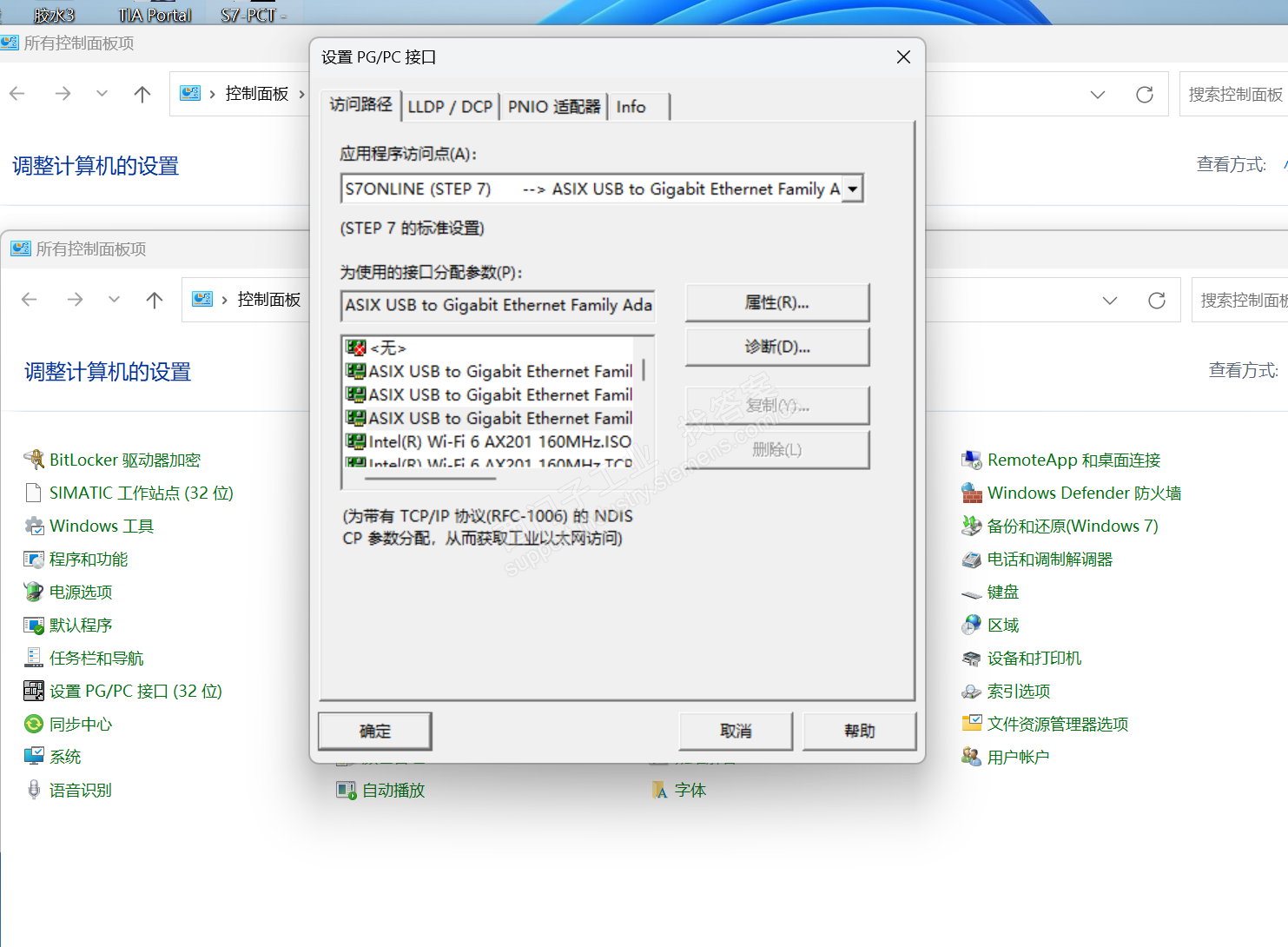Click the 设备和打印机 printer icon
Screen dimensions: 1288x947
pyautogui.click(x=972, y=658)
